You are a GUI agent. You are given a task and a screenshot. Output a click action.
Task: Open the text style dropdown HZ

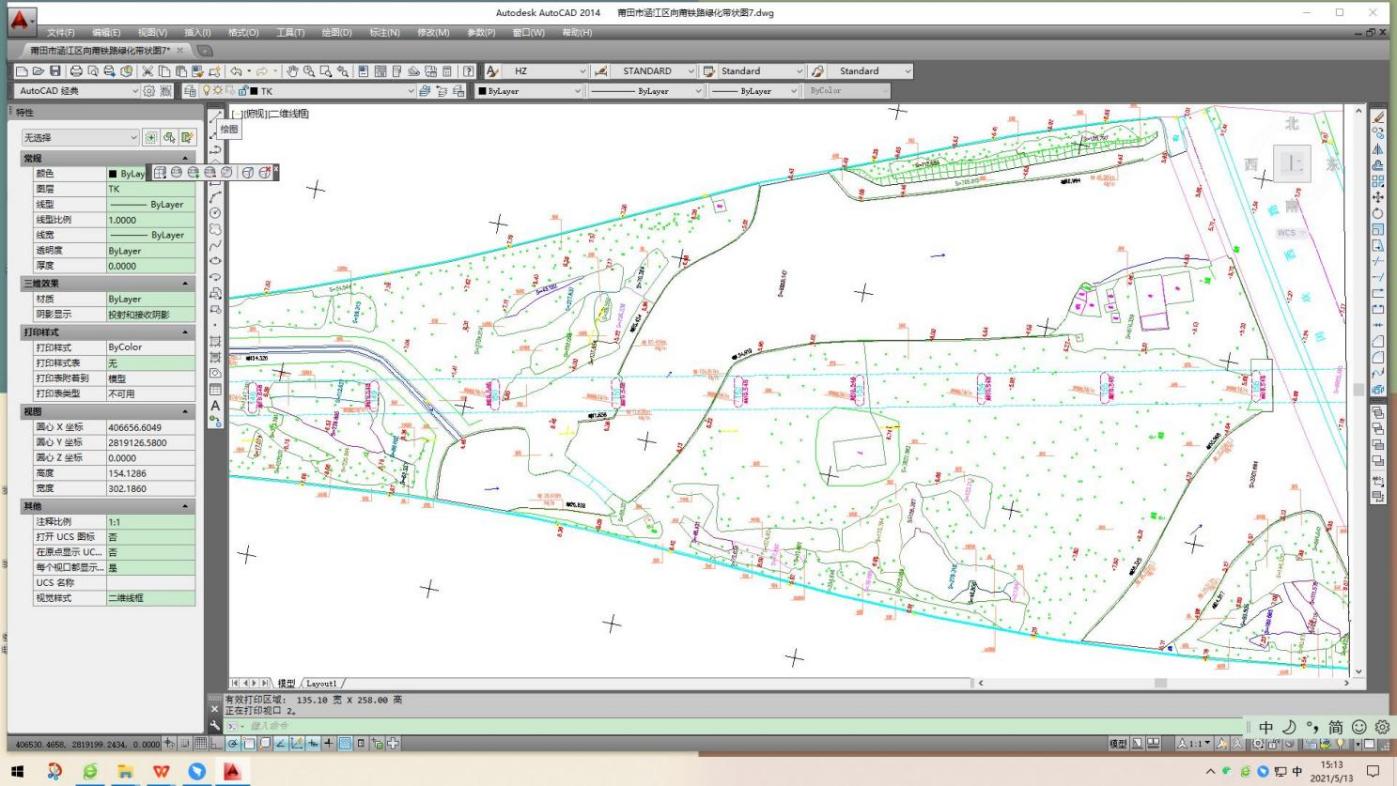(x=545, y=71)
